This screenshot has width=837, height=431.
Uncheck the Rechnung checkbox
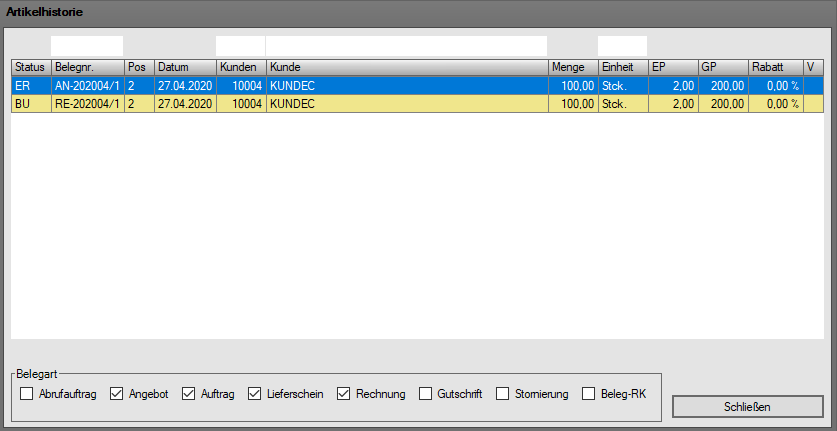coord(345,394)
